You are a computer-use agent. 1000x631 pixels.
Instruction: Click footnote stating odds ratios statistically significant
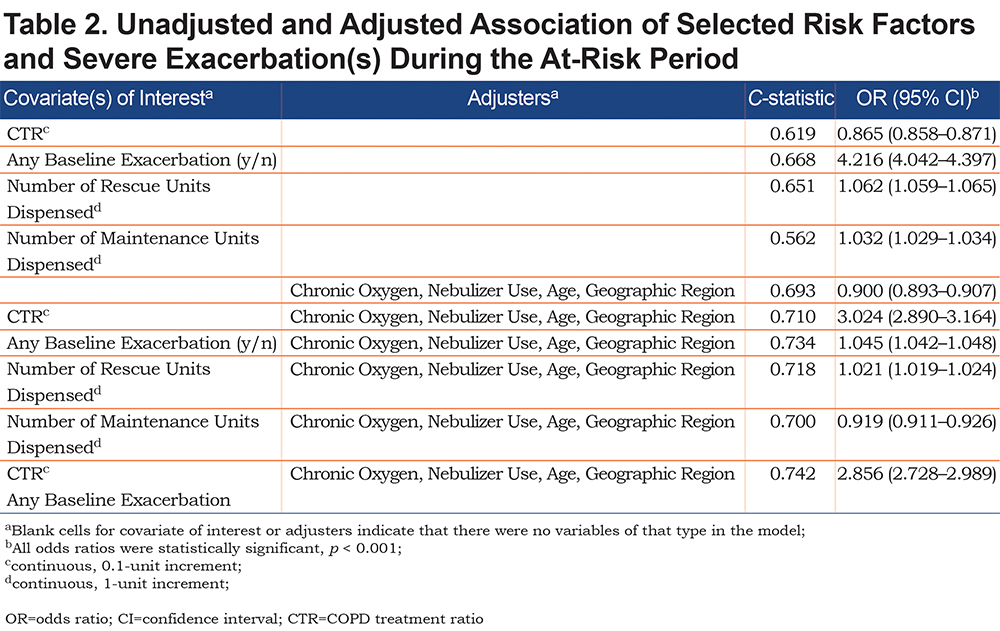pyautogui.click(x=203, y=548)
